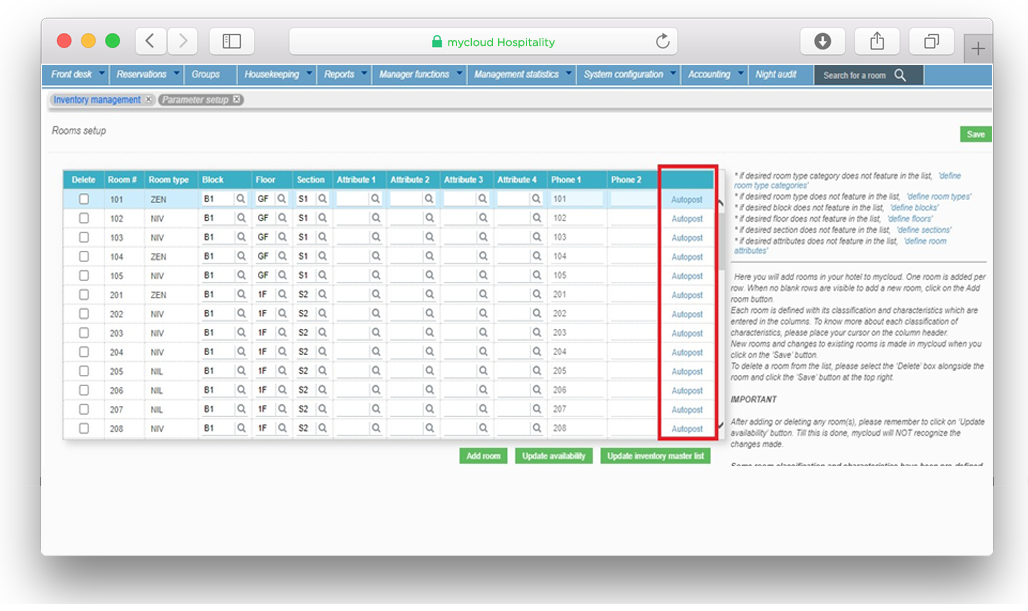1028x611 pixels.
Task: Click Phone 1 field for room 101
Action: click(576, 199)
